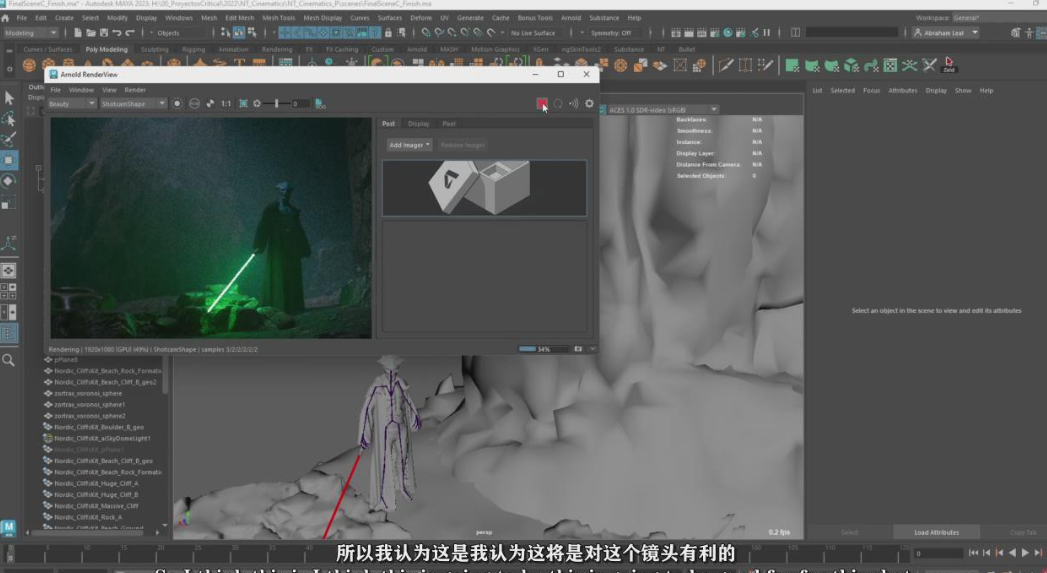Viewport: 1047px width, 573px height.
Task: Switch to the Rigging shelf tab
Action: point(193,49)
